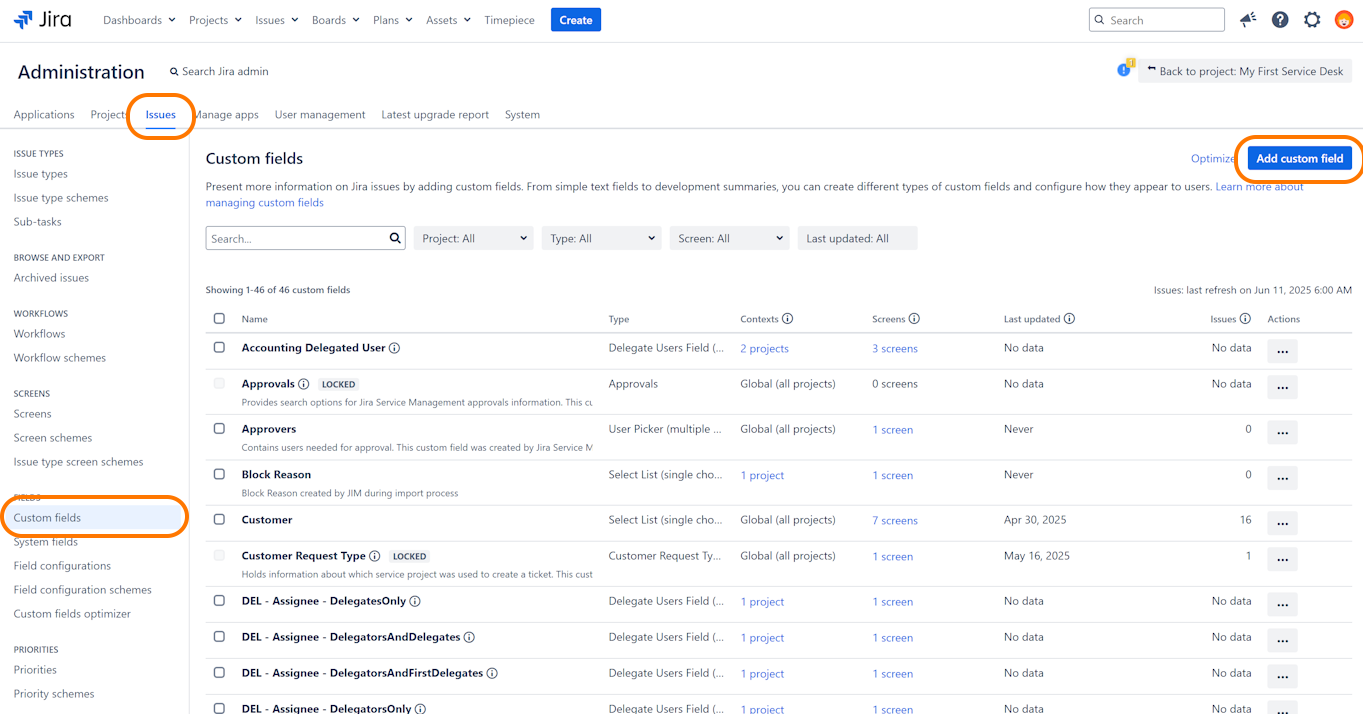Open actions menu for Customer field
Screen dimensions: 1363x714
tap(1282, 523)
